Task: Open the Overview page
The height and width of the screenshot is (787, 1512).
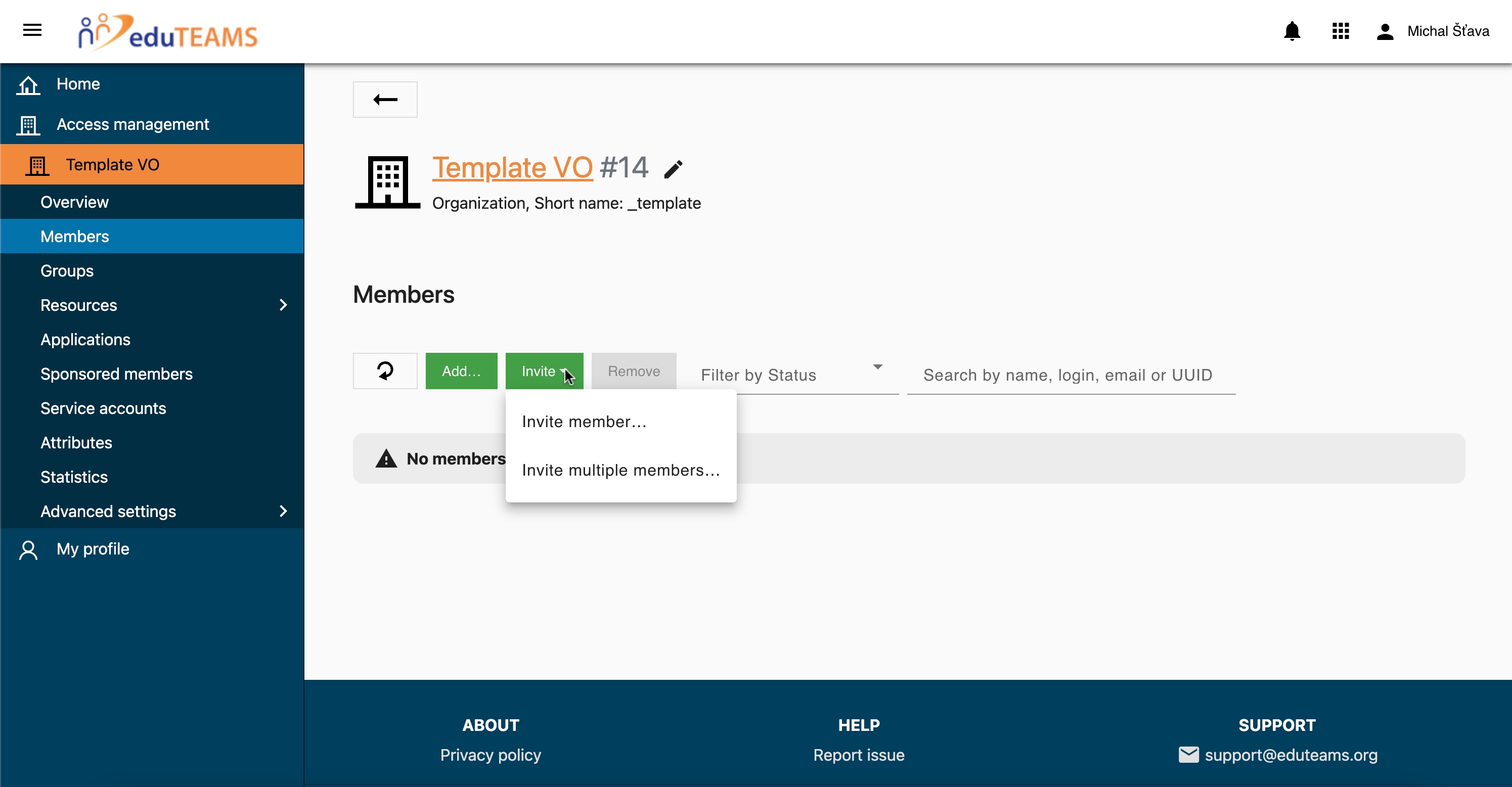Action: pos(152,202)
